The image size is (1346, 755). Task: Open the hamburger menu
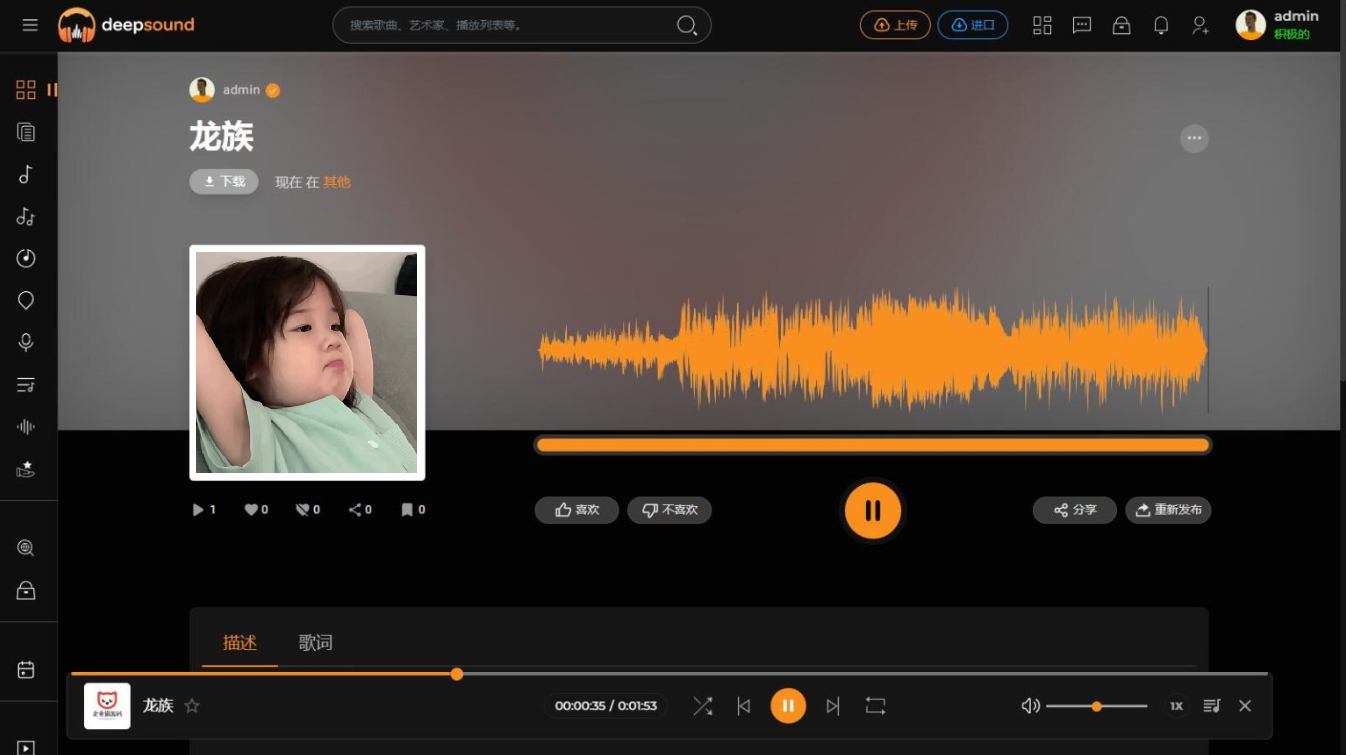point(30,25)
